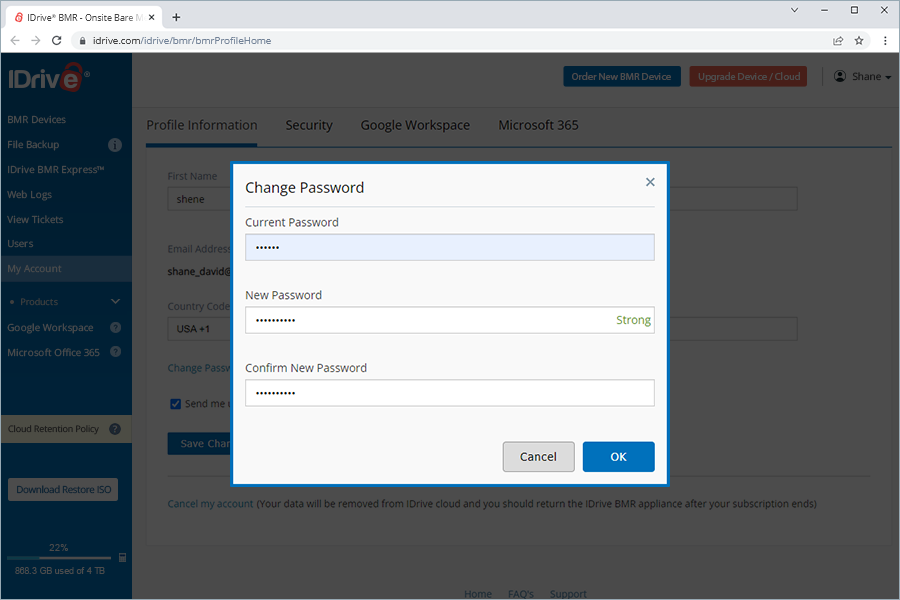Expand the Products section
The height and width of the screenshot is (600, 900).
coord(115,301)
